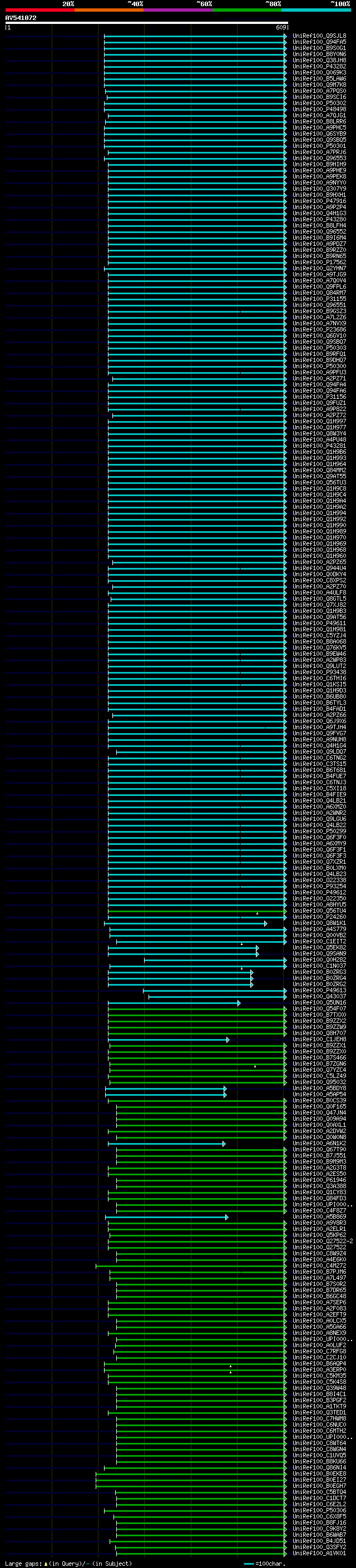
Task: Select hit label UniRef100_P61946
Action: click(x=319, y=1180)
